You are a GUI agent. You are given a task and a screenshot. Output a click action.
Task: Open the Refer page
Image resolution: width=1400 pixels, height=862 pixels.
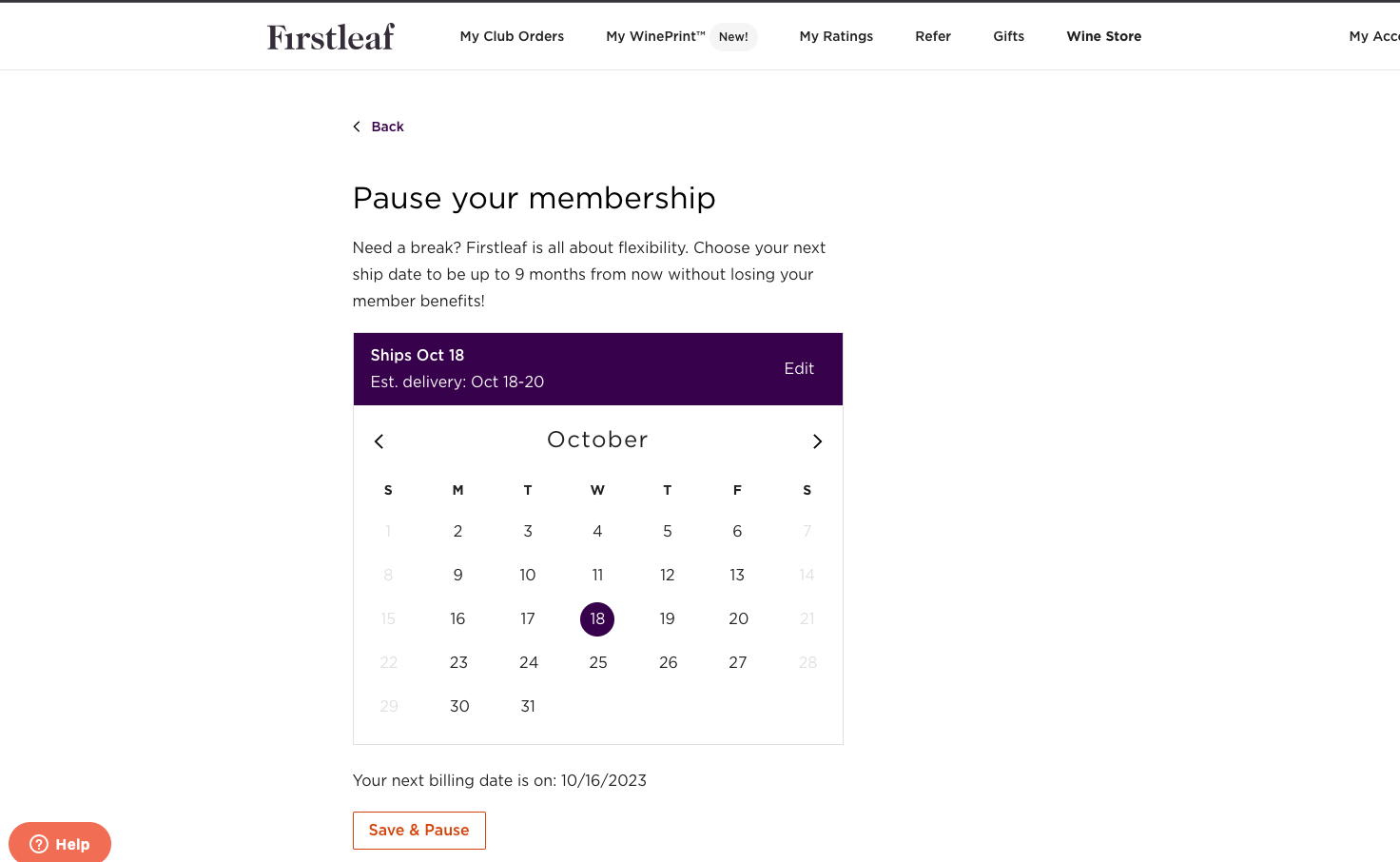pos(933,36)
